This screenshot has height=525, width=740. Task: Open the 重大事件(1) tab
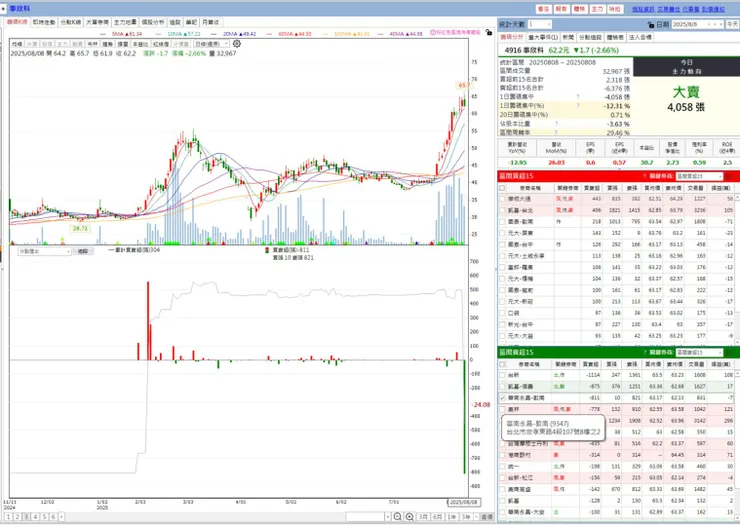tap(543, 37)
